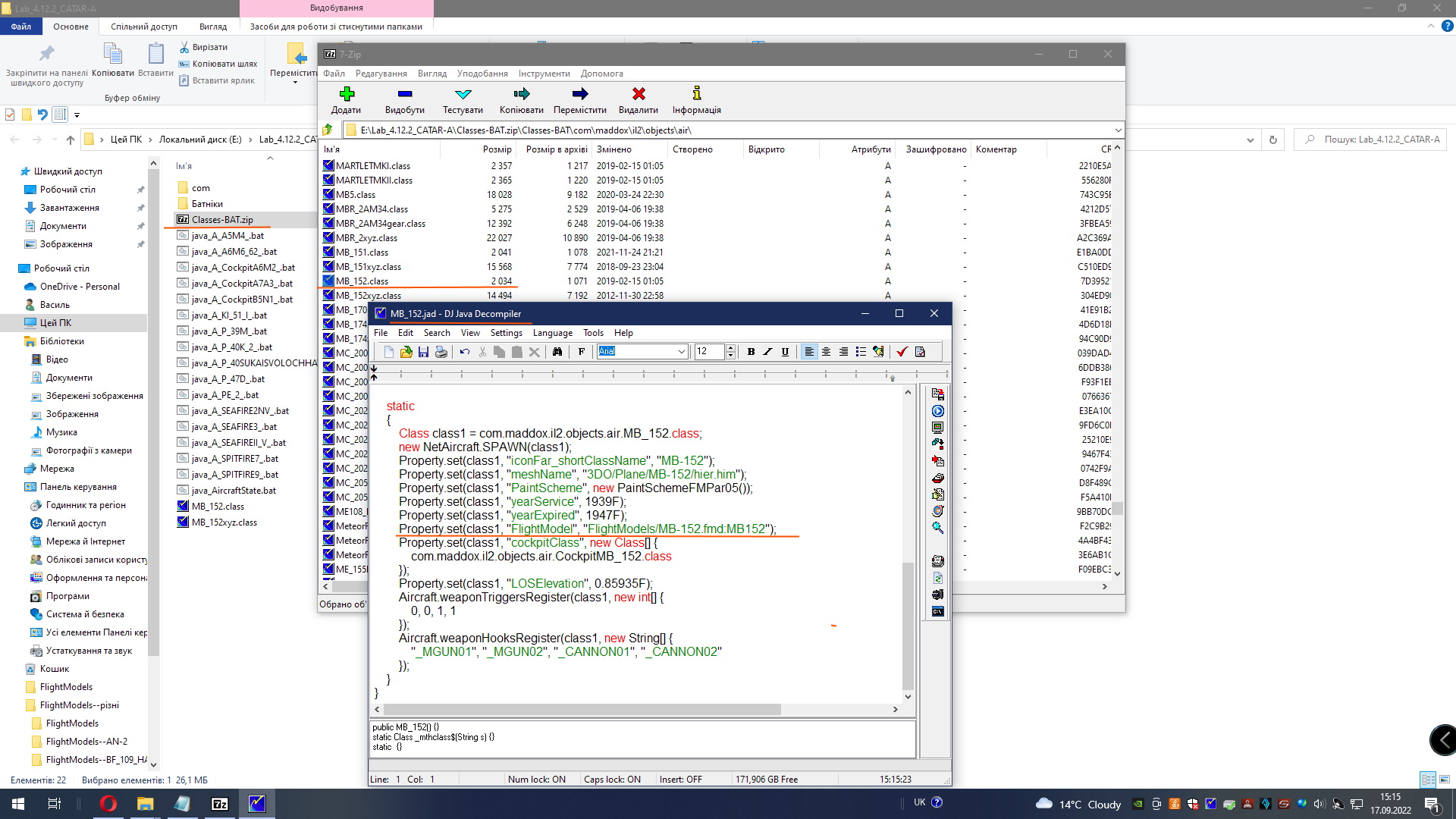
Task: Open 7-Zip path address dropdown arrow
Action: coord(1117,130)
